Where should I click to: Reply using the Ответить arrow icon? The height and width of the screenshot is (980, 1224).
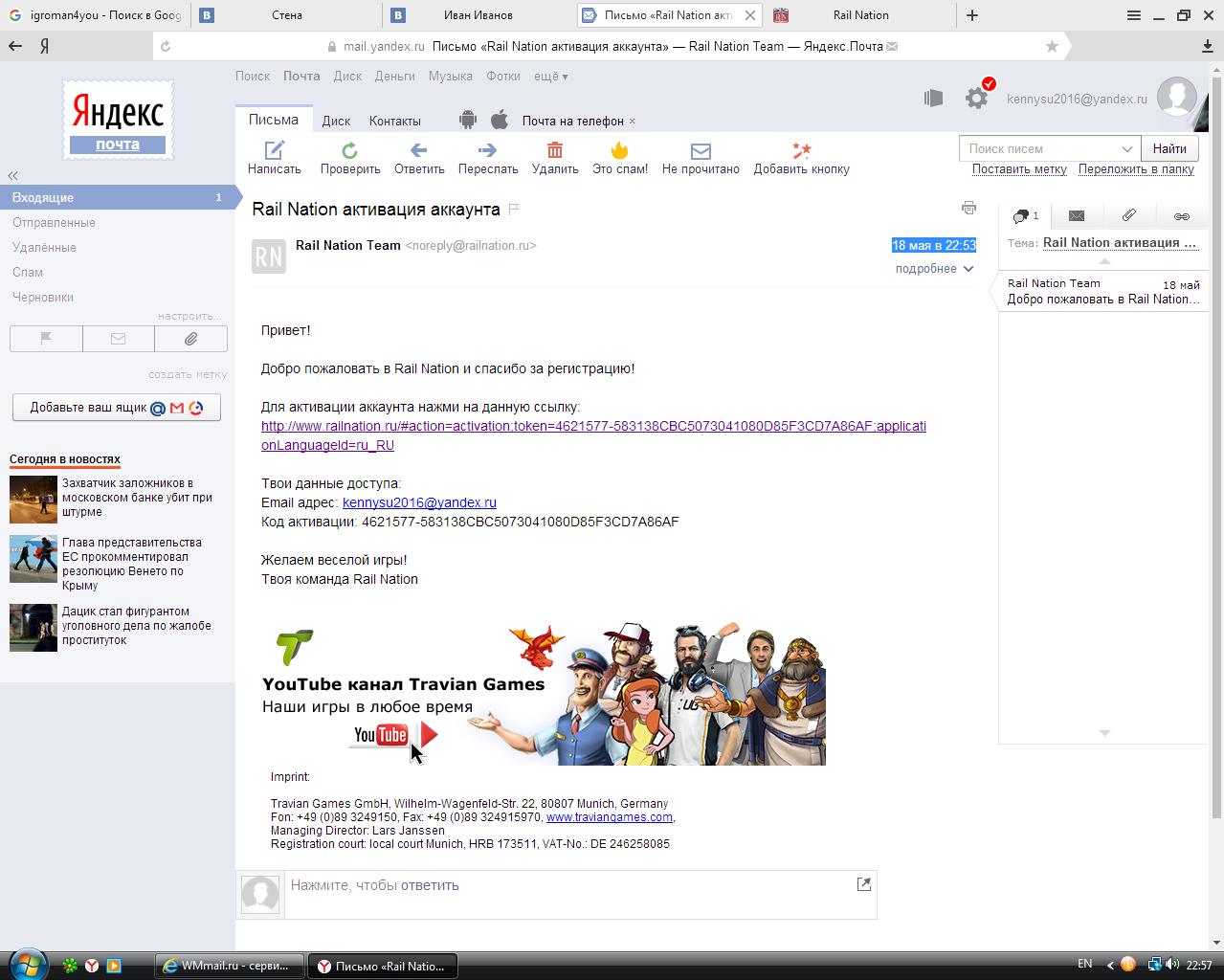click(x=418, y=150)
